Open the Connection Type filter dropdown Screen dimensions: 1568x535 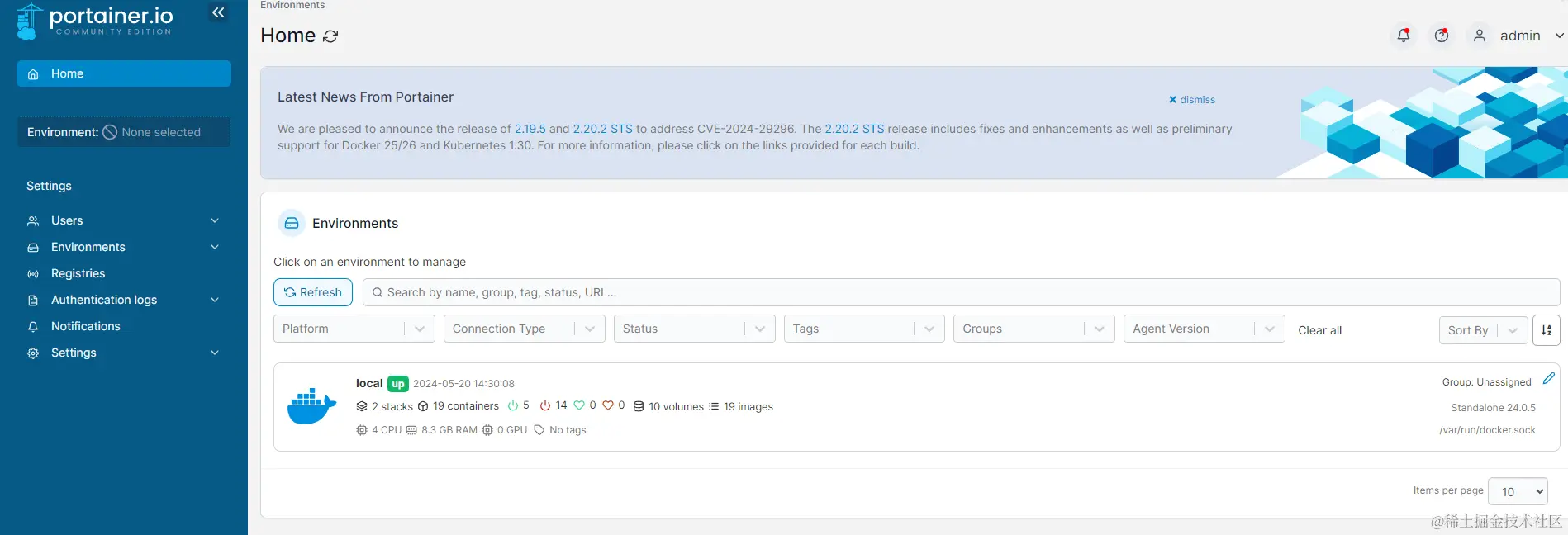pyautogui.click(x=525, y=329)
